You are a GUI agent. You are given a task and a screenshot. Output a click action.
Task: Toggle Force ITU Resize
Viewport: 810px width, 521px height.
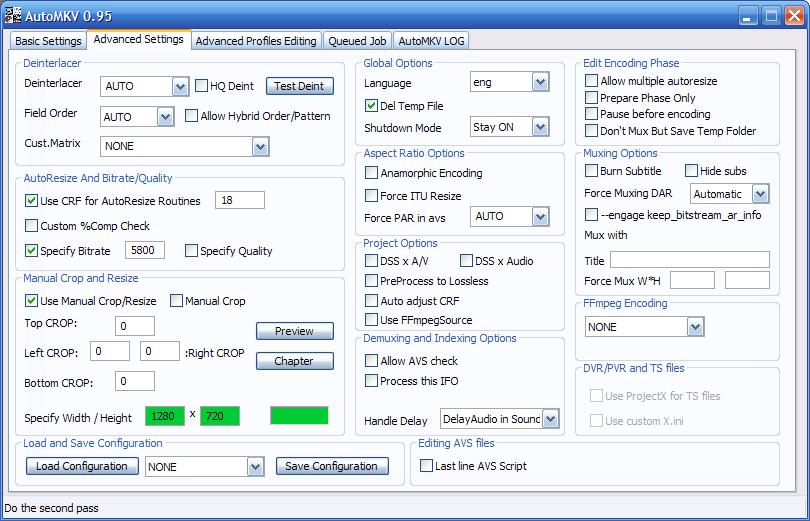tap(371, 195)
